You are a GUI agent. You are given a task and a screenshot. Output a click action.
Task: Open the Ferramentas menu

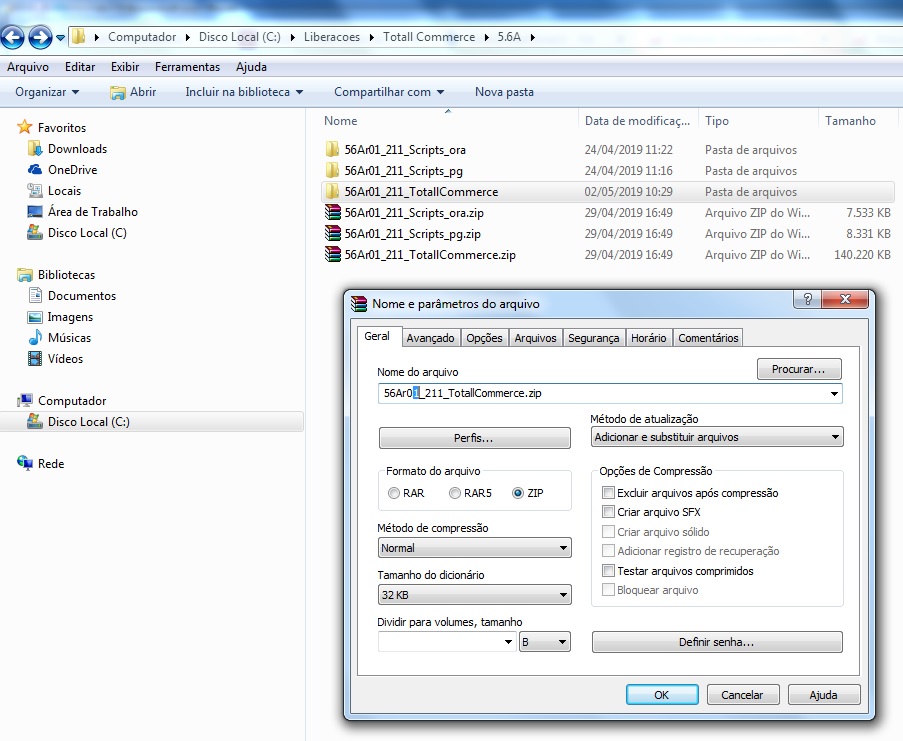pos(187,67)
